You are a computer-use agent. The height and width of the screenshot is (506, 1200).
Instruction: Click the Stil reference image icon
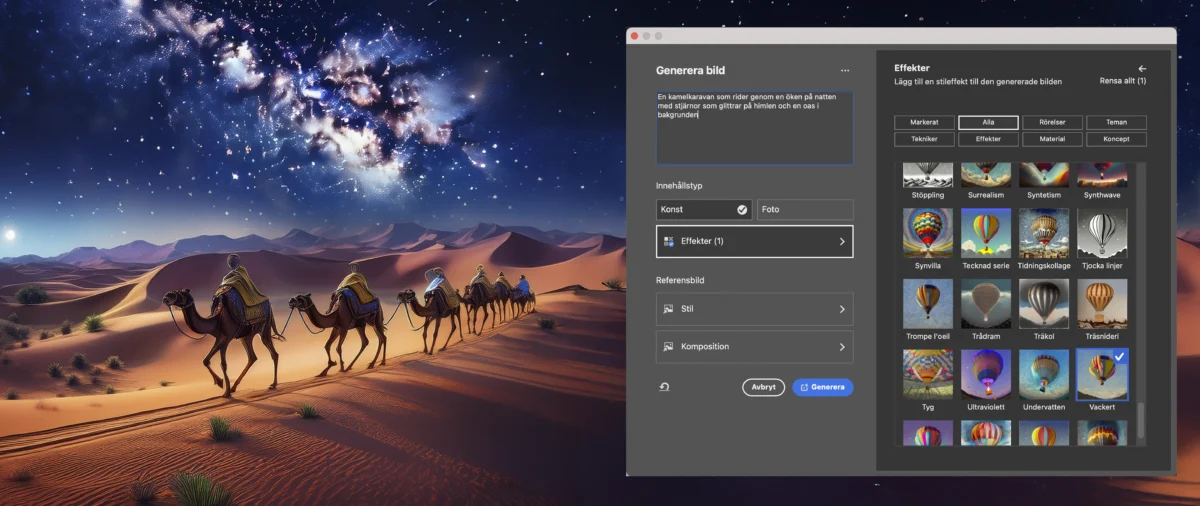668,309
